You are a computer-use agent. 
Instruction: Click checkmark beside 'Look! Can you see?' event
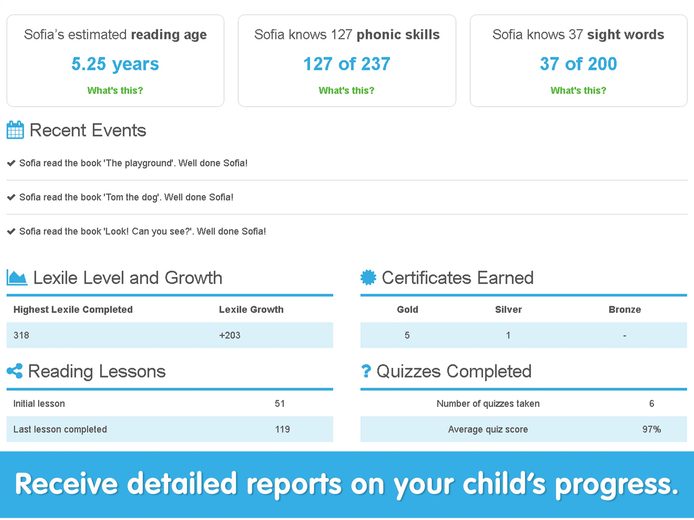tap(11, 231)
